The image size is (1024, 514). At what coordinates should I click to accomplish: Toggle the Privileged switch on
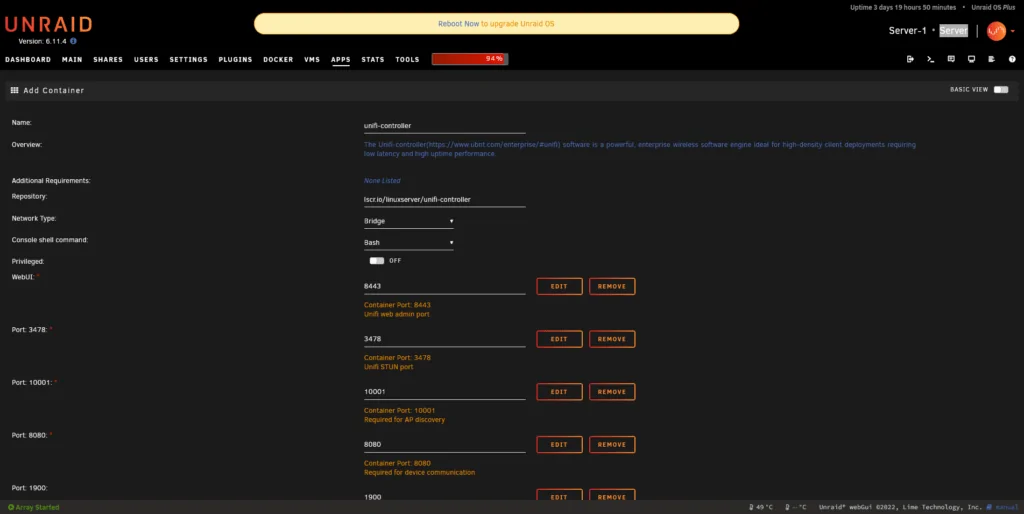tap(377, 261)
